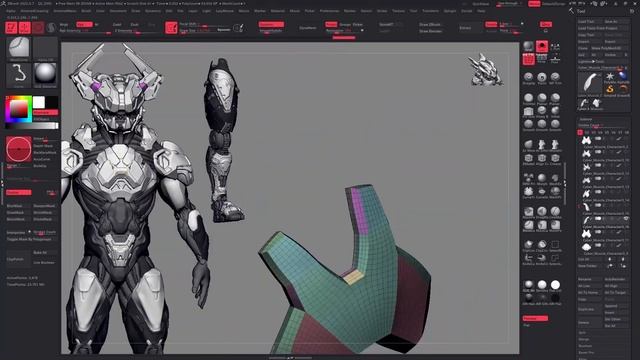Toggle the symmetry icon beside Dynamic
The image size is (640, 360).
(238, 28)
